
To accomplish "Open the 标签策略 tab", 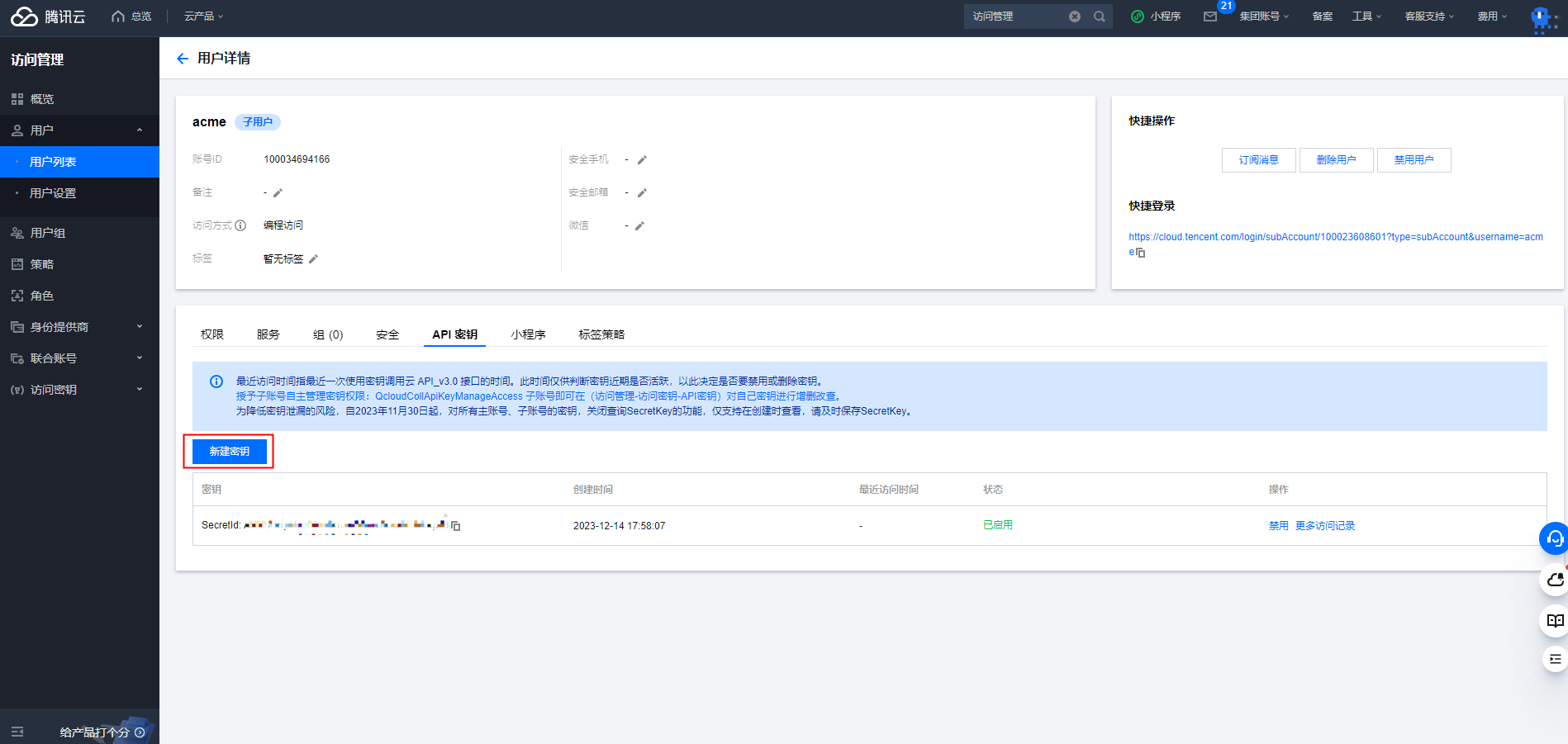I will tap(601, 334).
